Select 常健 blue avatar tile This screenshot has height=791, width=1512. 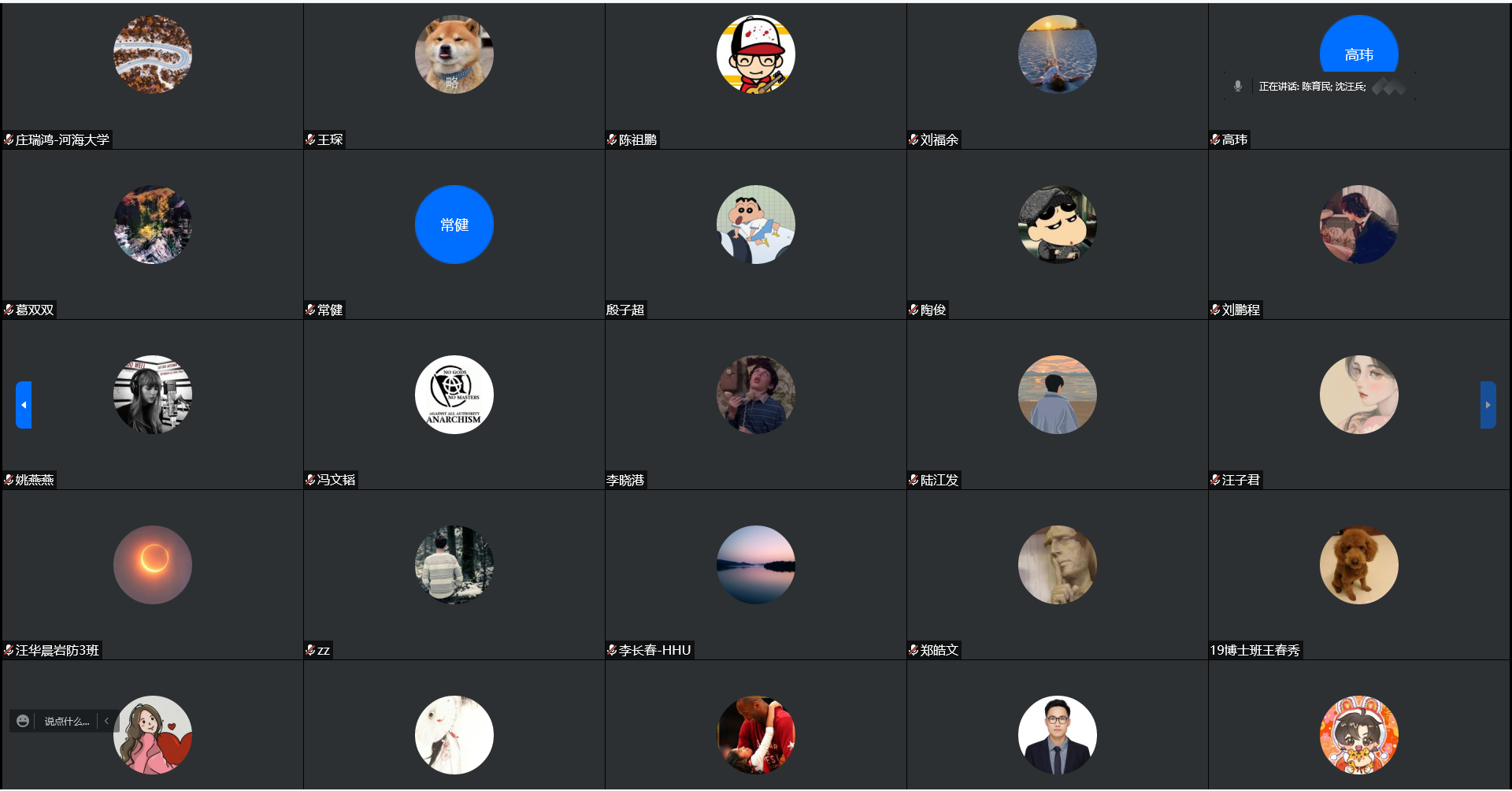[x=454, y=225]
